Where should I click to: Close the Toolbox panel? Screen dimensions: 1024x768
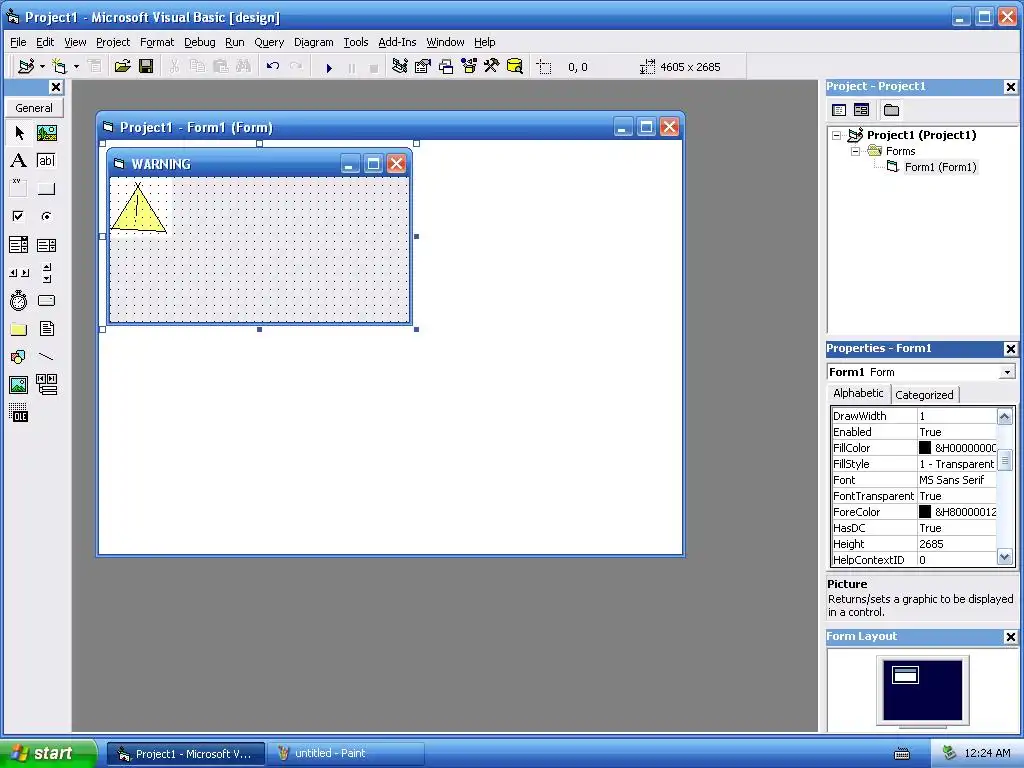point(56,87)
